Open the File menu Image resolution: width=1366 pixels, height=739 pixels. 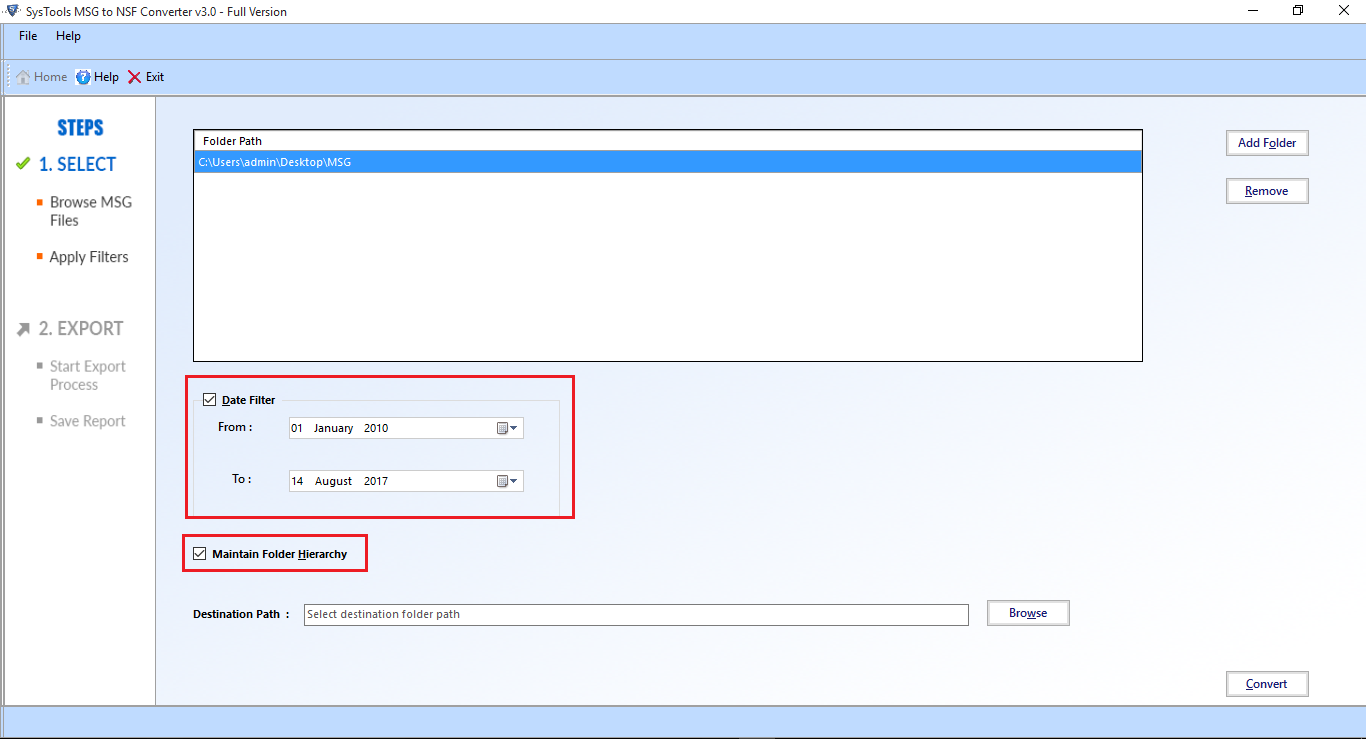point(28,36)
